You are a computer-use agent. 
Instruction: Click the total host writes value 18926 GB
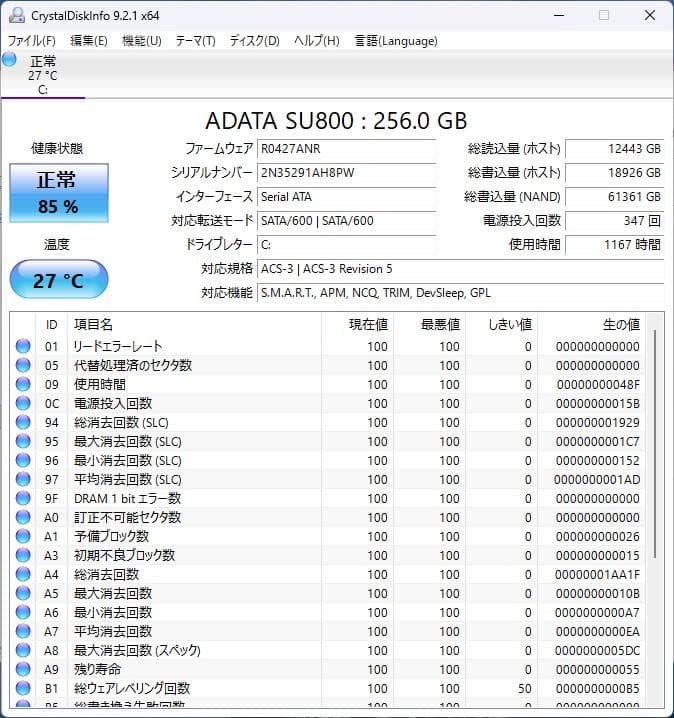click(614, 173)
